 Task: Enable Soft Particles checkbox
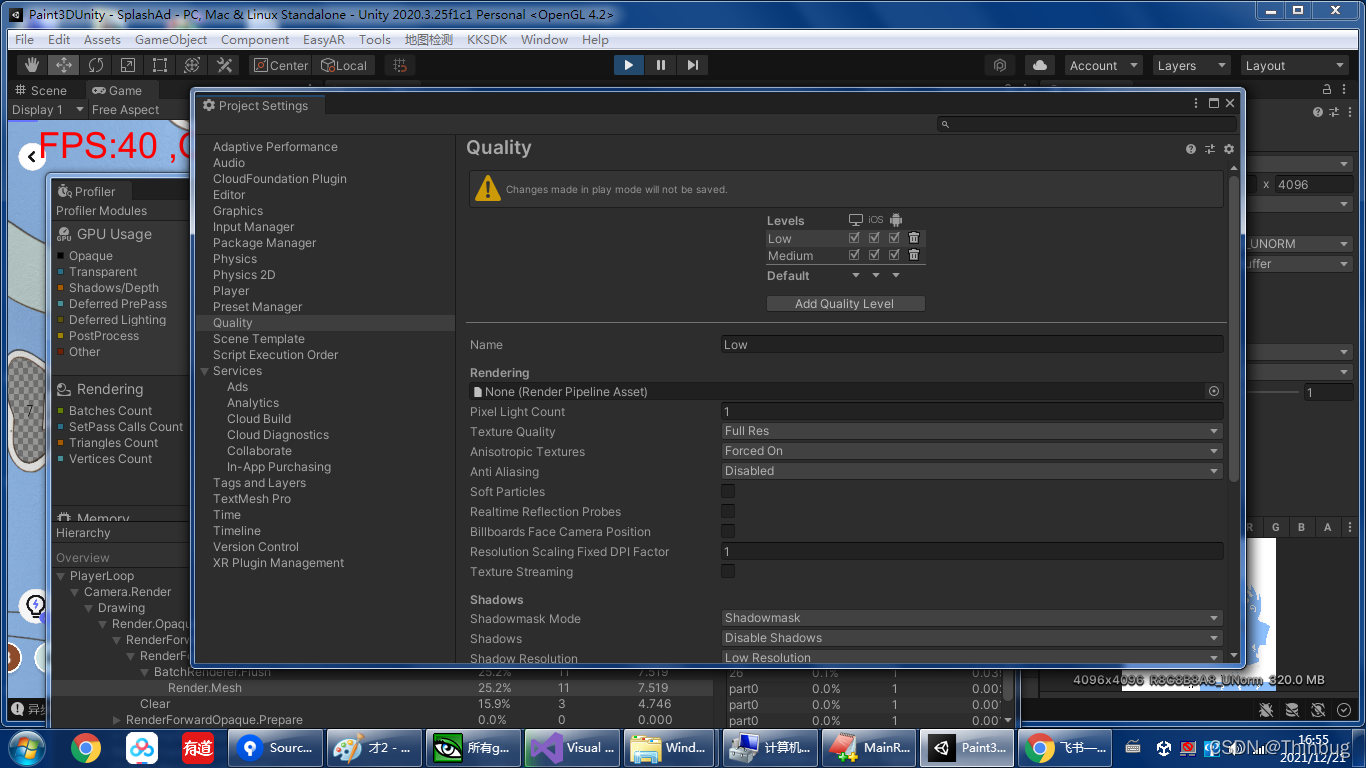(728, 491)
